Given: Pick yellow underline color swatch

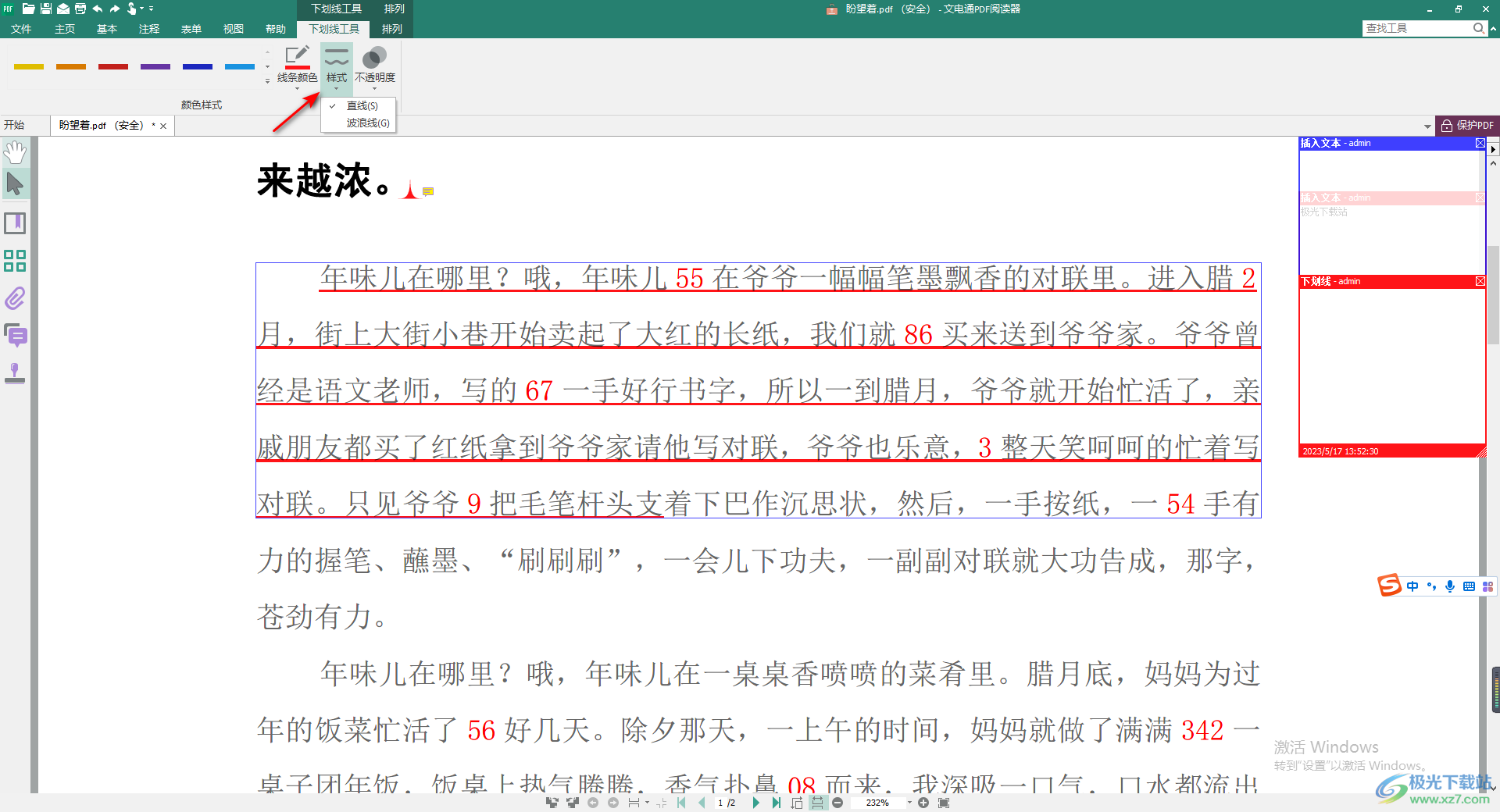Looking at the screenshot, I should pos(29,67).
